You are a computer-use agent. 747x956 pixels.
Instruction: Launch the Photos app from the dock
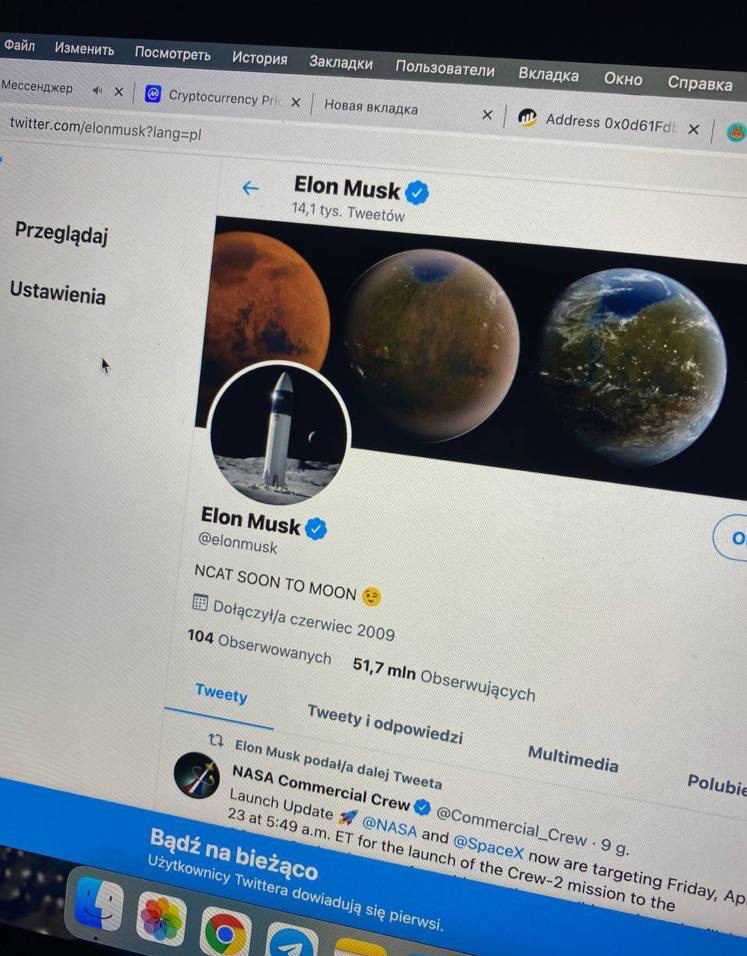point(161,918)
